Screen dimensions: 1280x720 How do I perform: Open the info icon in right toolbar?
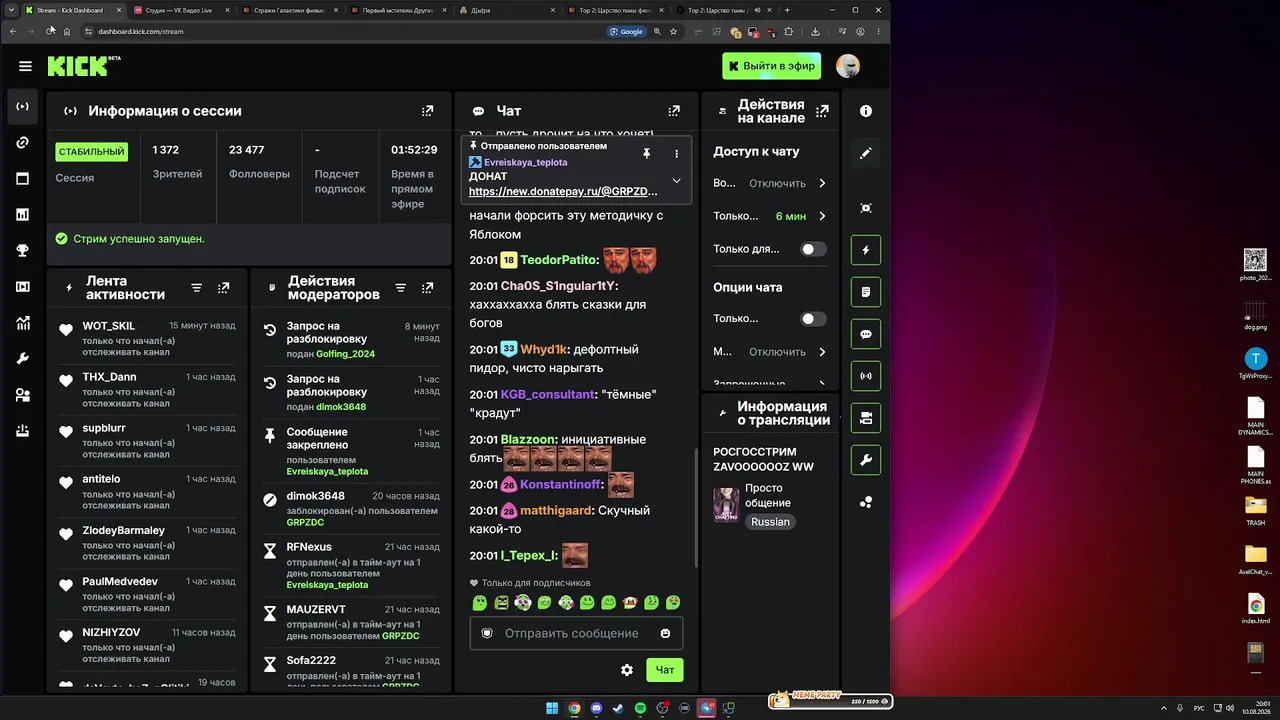[x=866, y=111]
